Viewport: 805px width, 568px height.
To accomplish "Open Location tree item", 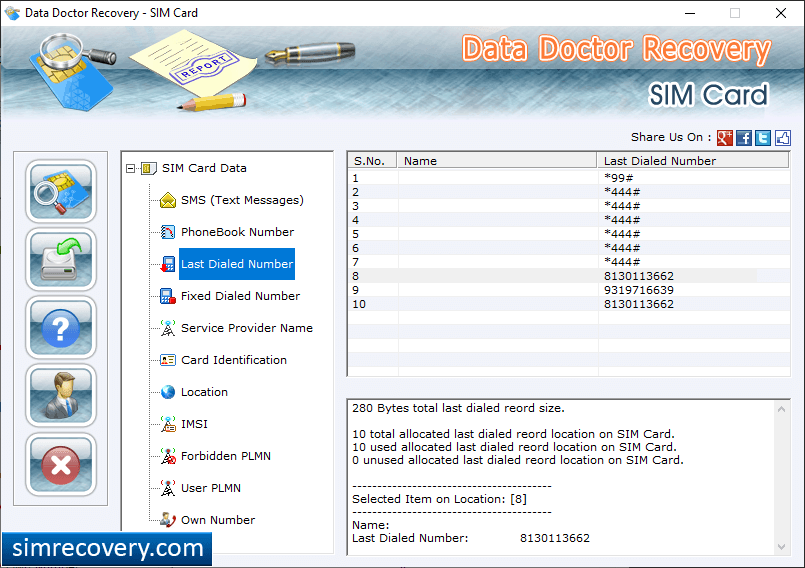I will (204, 392).
